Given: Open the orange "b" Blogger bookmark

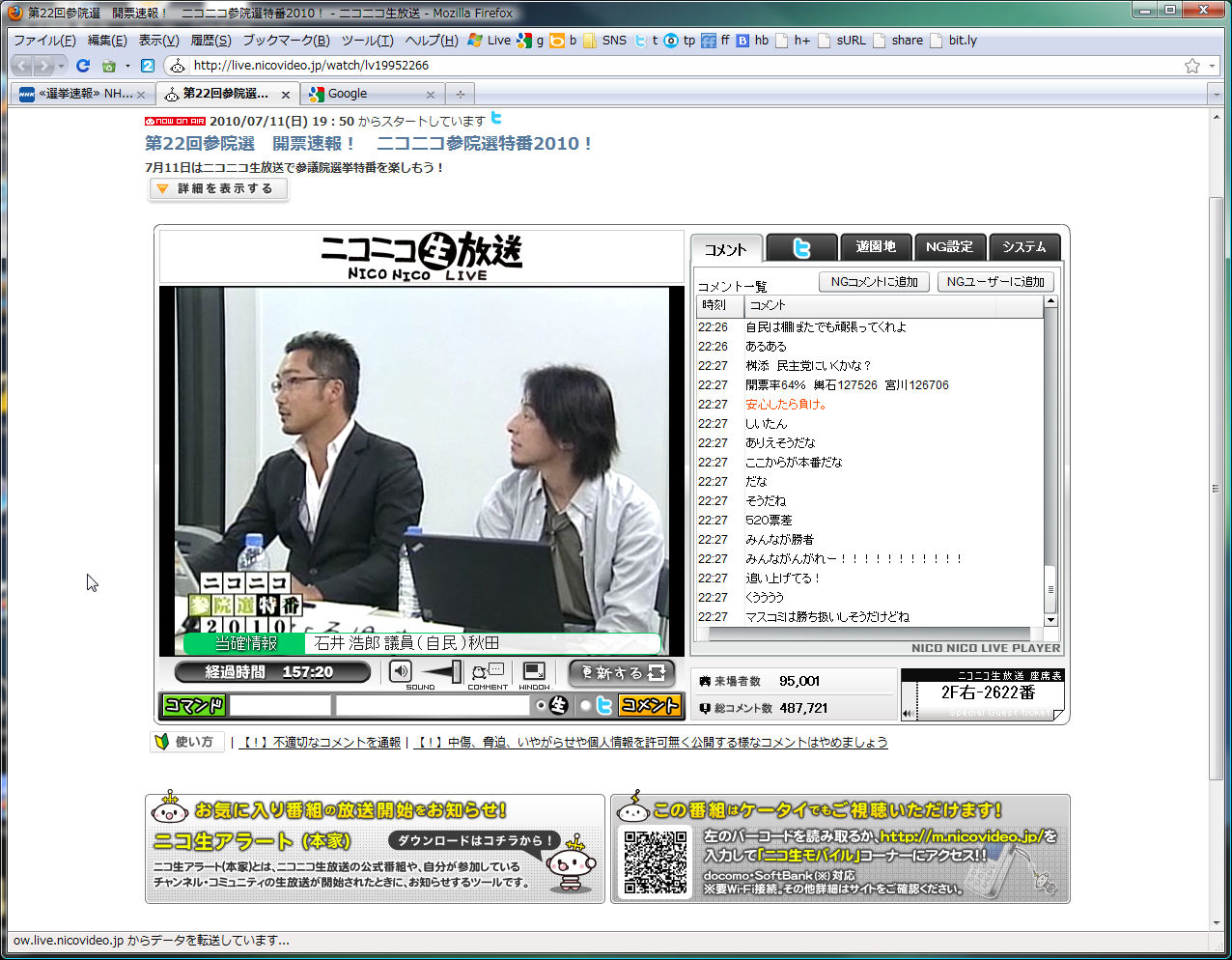Looking at the screenshot, I should pyautogui.click(x=564, y=41).
